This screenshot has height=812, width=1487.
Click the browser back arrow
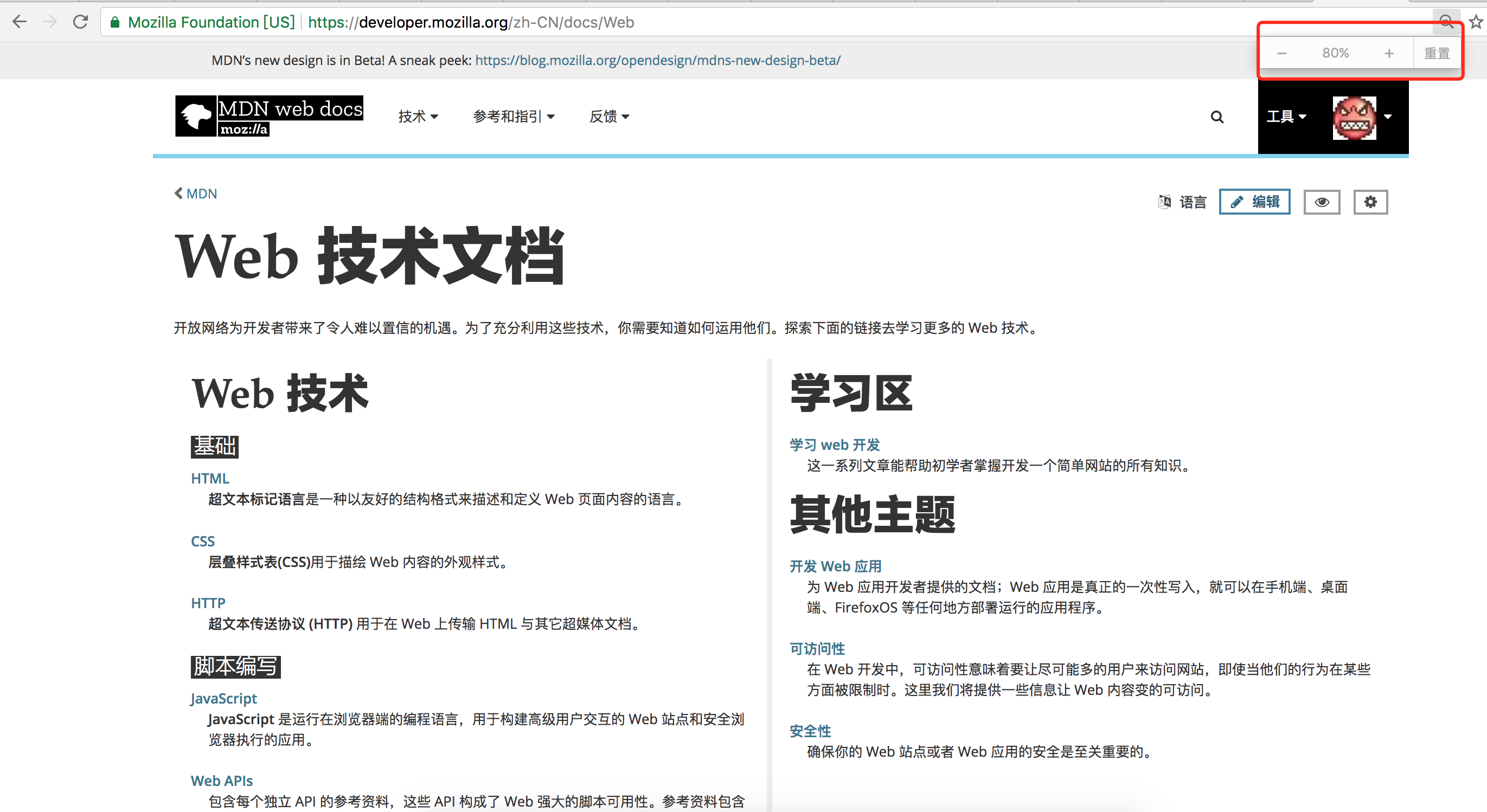20,22
